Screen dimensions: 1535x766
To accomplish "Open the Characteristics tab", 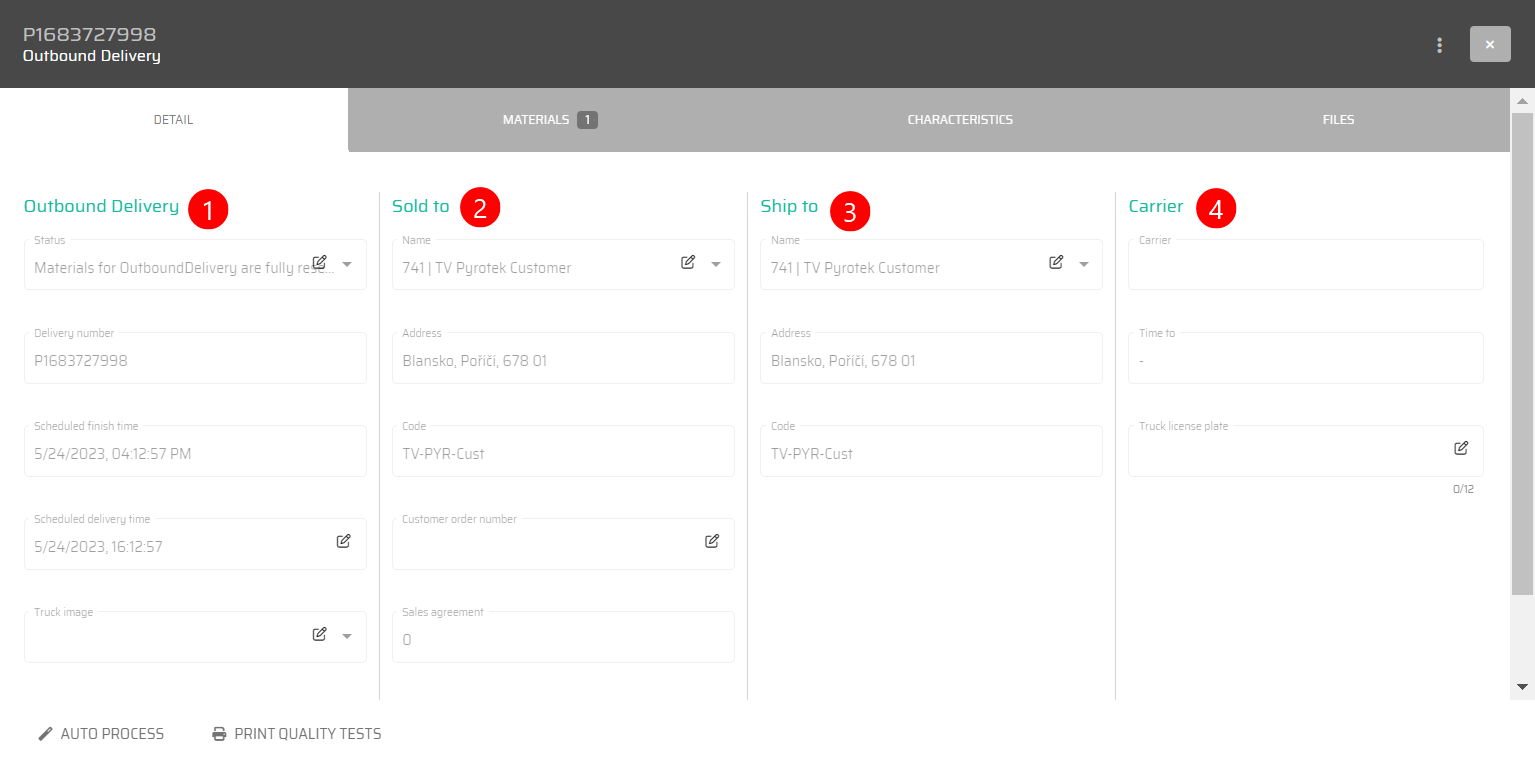I will point(959,119).
